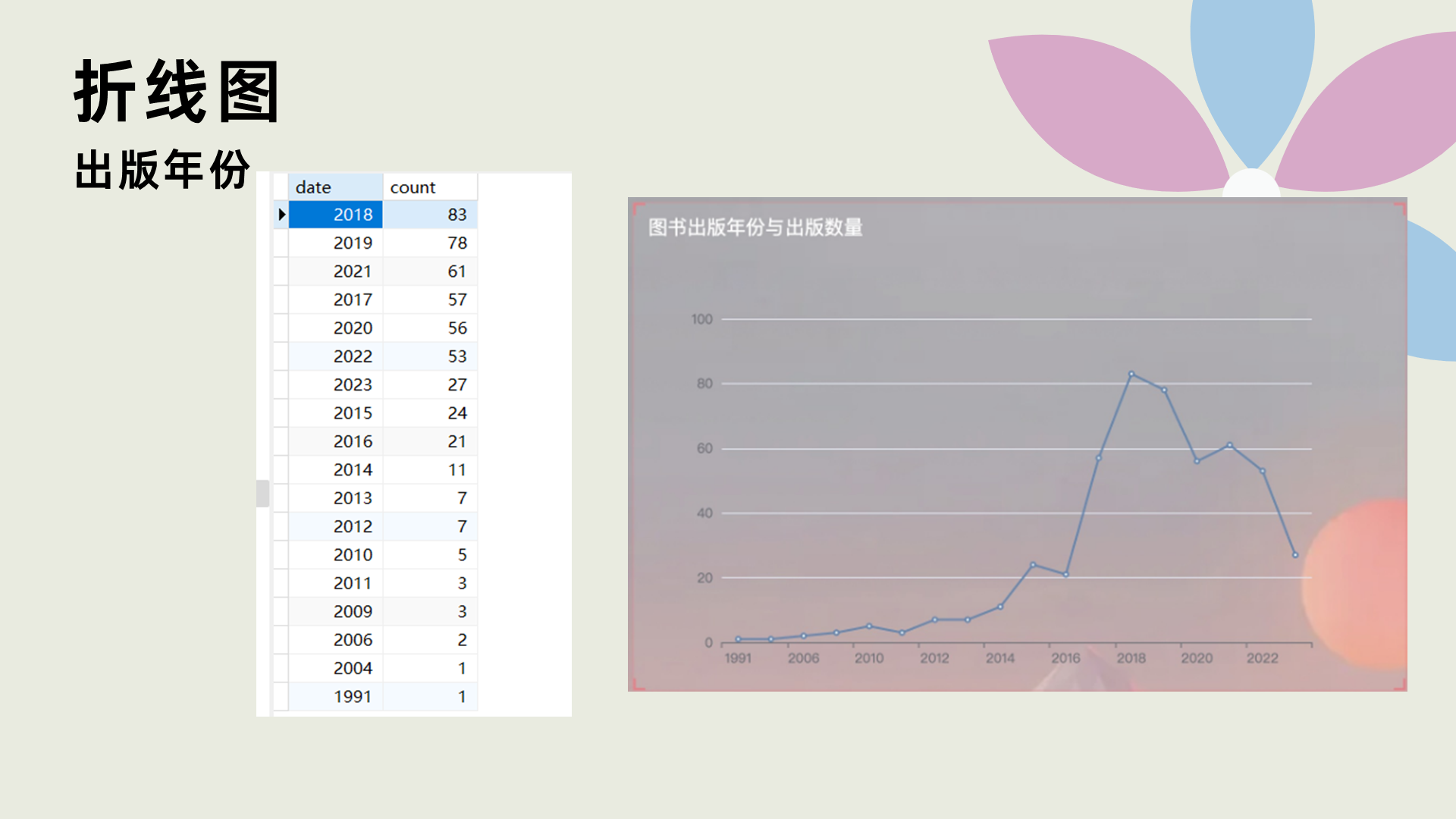
Task: Select the 2017 date cell
Action: [335, 300]
